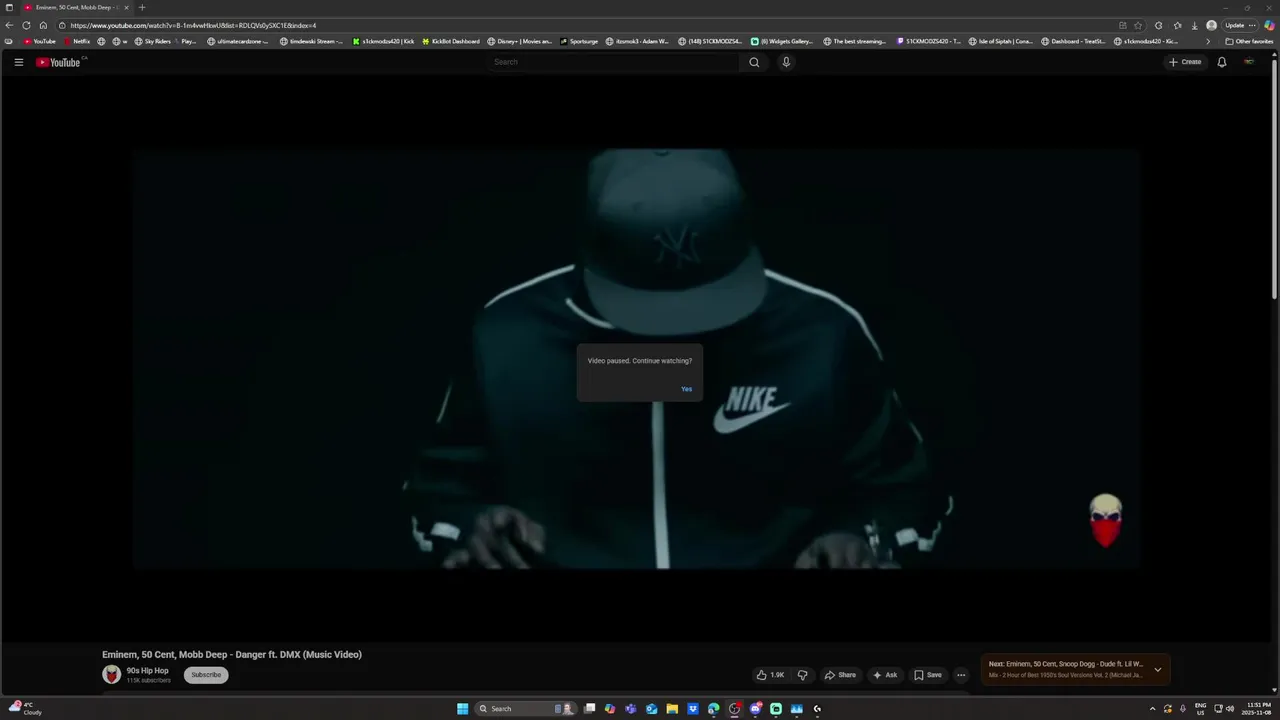Image resolution: width=1280 pixels, height=720 pixels.
Task: Open the Copilot sidebar icon
Action: [x=1269, y=25]
